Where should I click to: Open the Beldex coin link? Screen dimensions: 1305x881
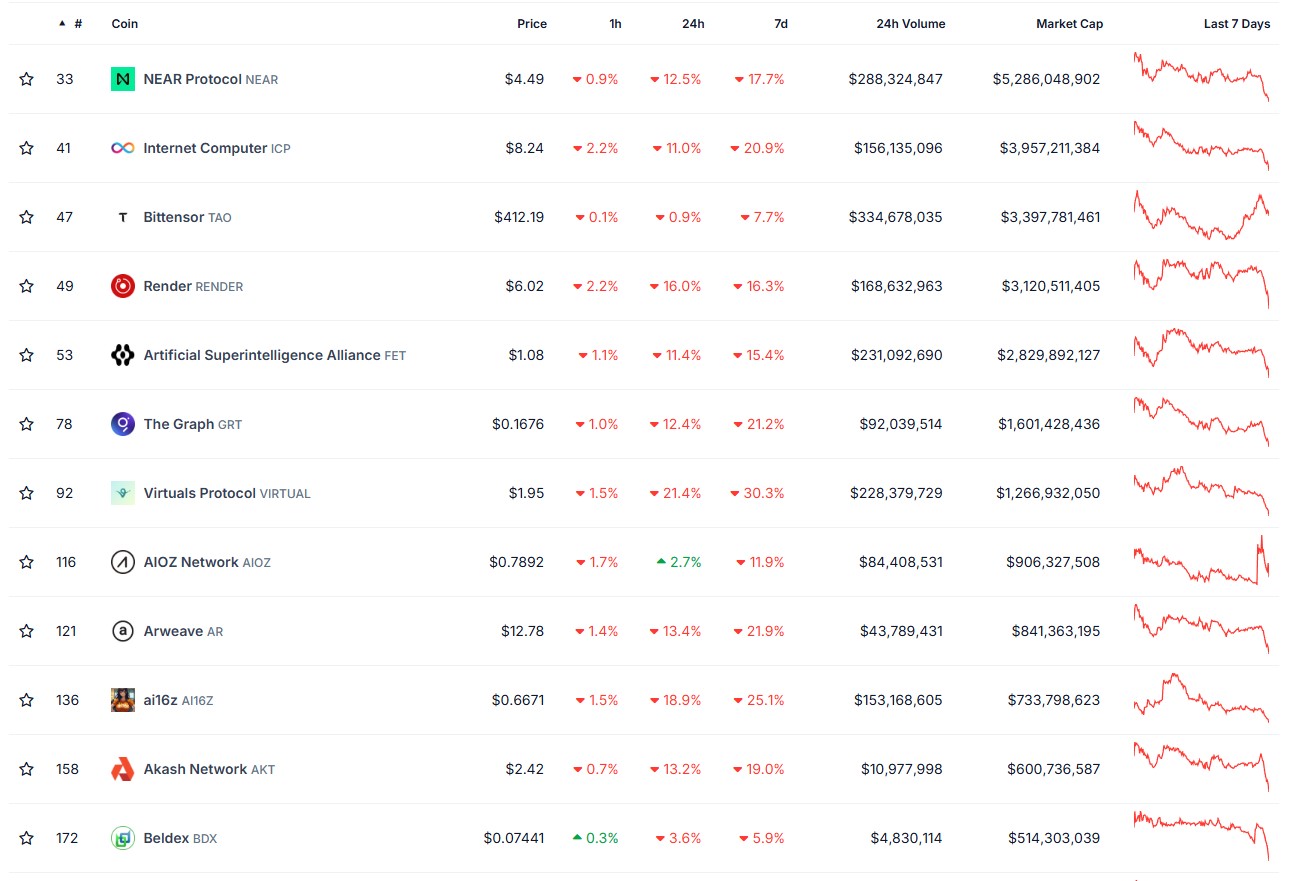click(x=180, y=838)
